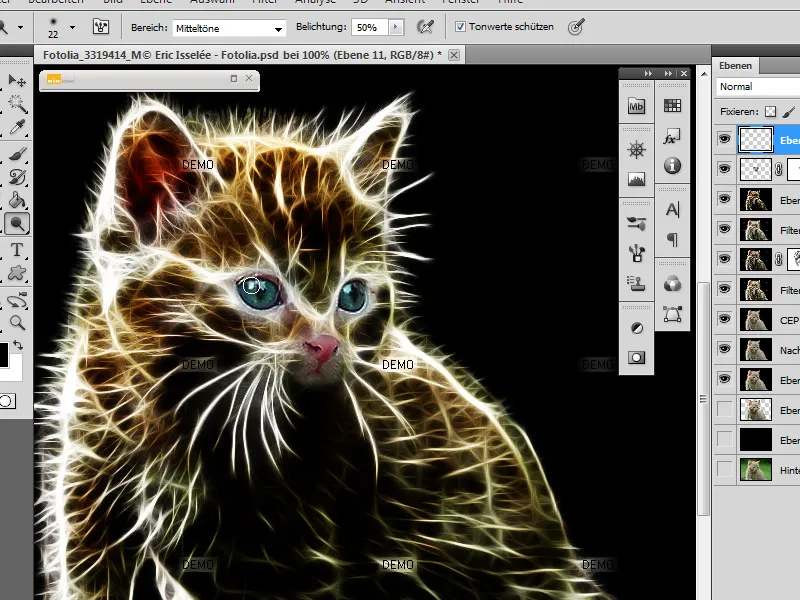The width and height of the screenshot is (800, 600).
Task: Hide the CEP layer
Action: click(724, 319)
